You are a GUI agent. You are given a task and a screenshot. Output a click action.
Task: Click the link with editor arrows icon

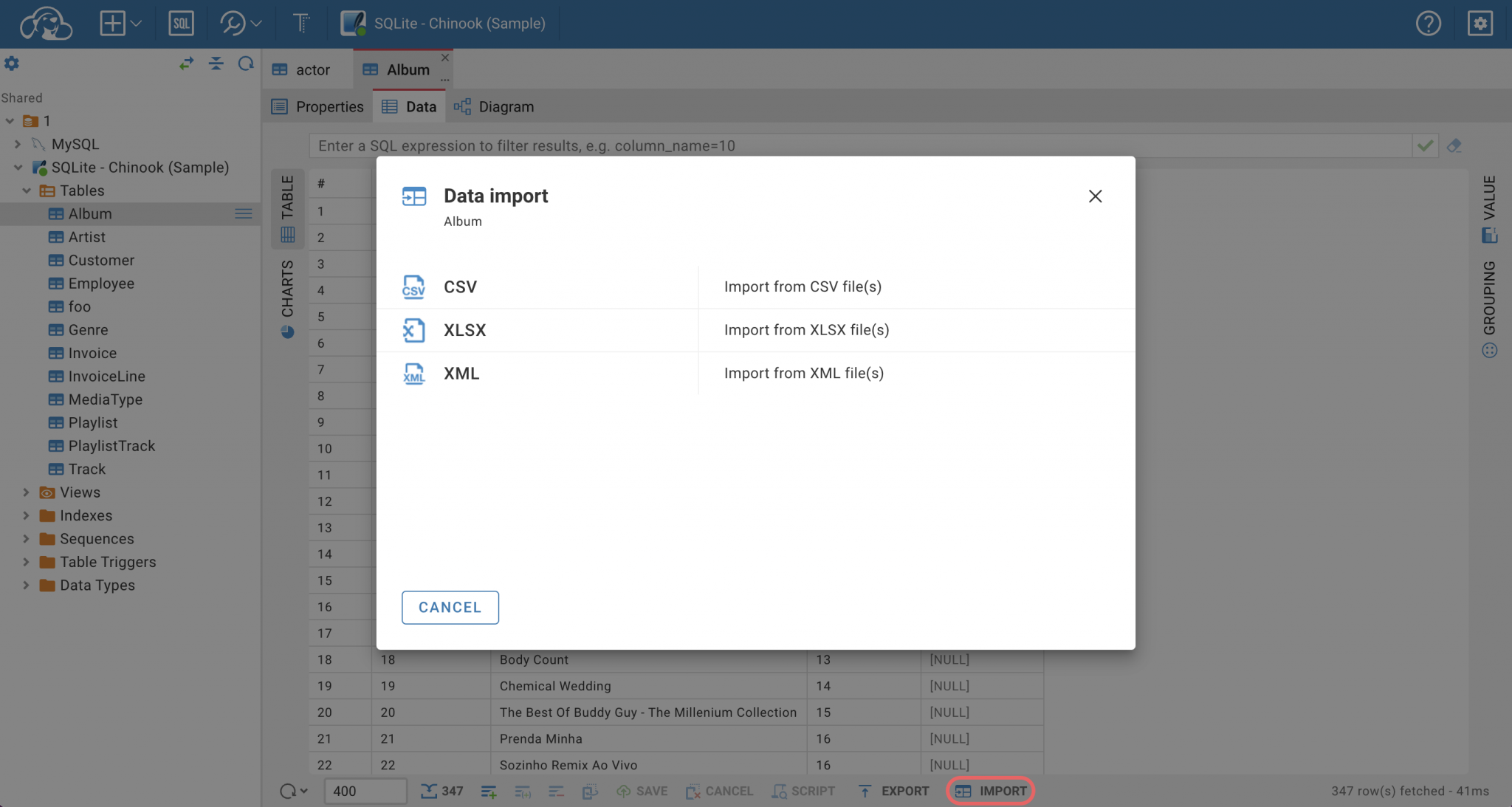186,64
